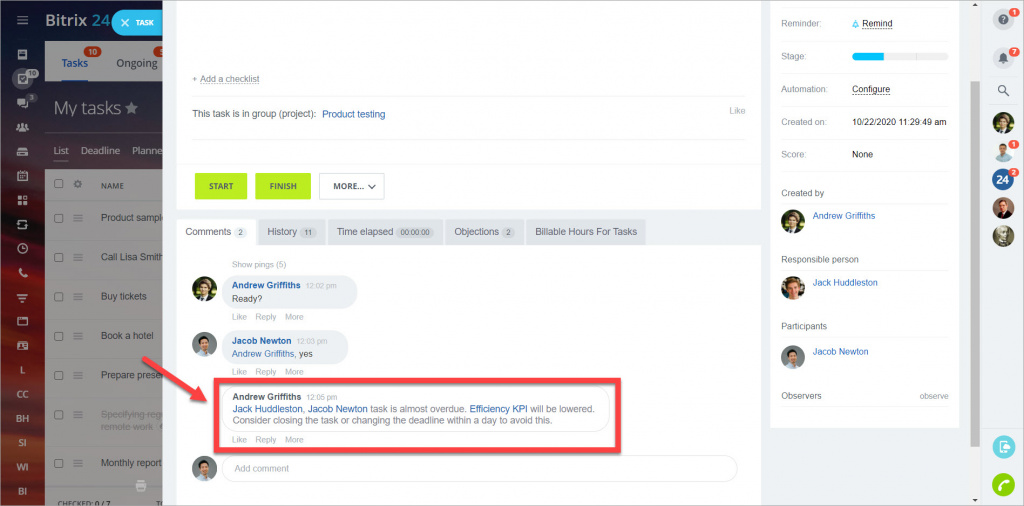Open More under Andrew Griffiths Ready? comment
Image resolution: width=1024 pixels, height=506 pixels.
coord(294,317)
